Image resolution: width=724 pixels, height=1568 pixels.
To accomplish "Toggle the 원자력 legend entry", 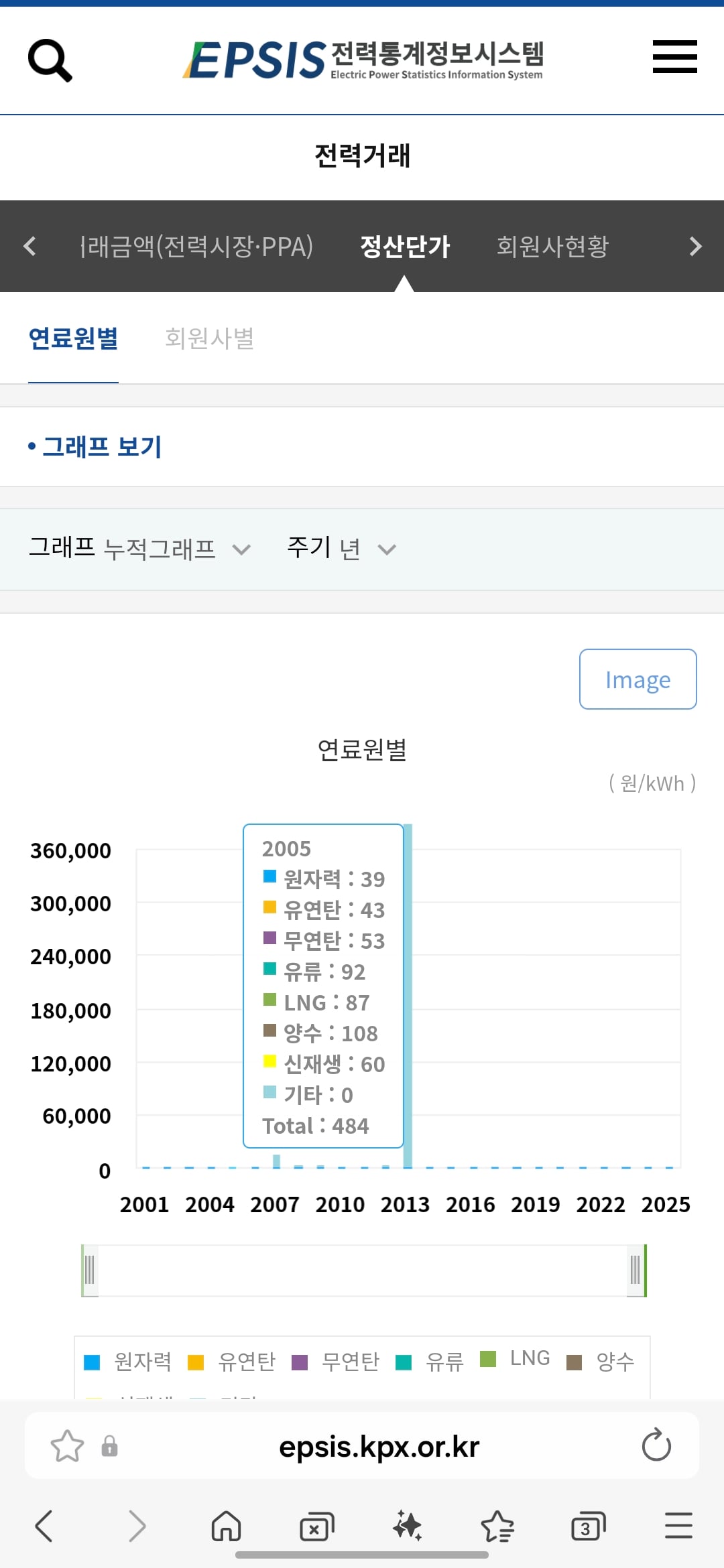I will pyautogui.click(x=127, y=1361).
